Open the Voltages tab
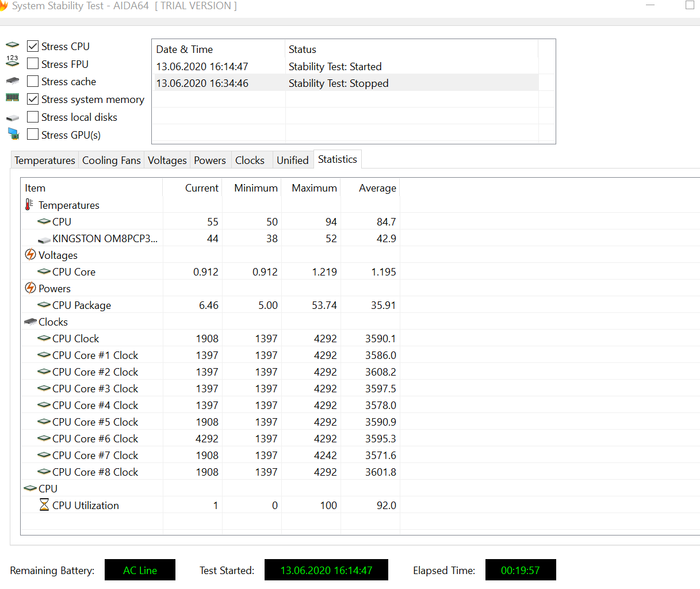 pos(167,160)
